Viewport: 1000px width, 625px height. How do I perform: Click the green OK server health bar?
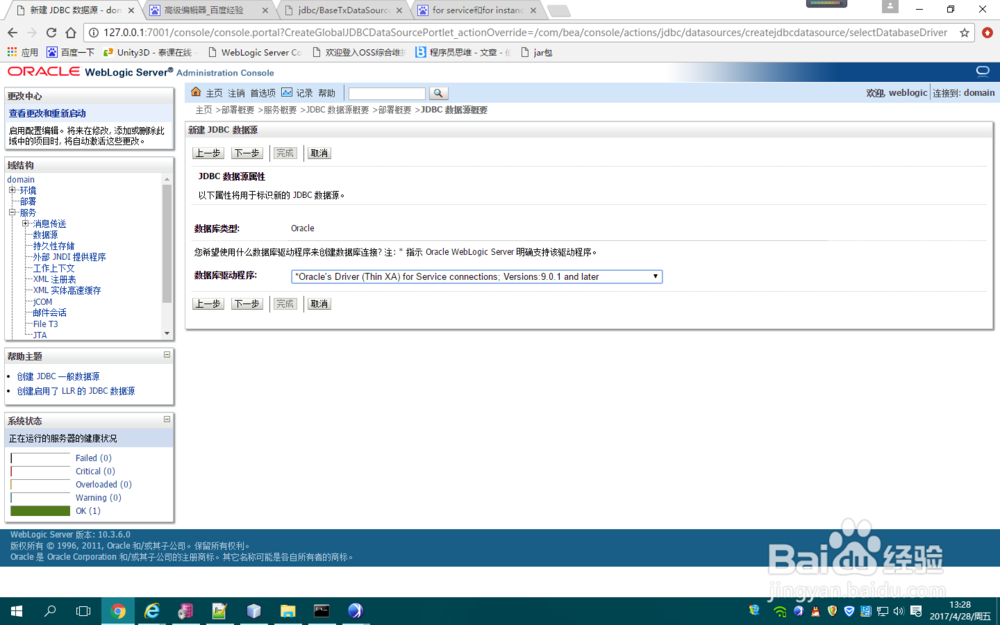[x=40, y=511]
